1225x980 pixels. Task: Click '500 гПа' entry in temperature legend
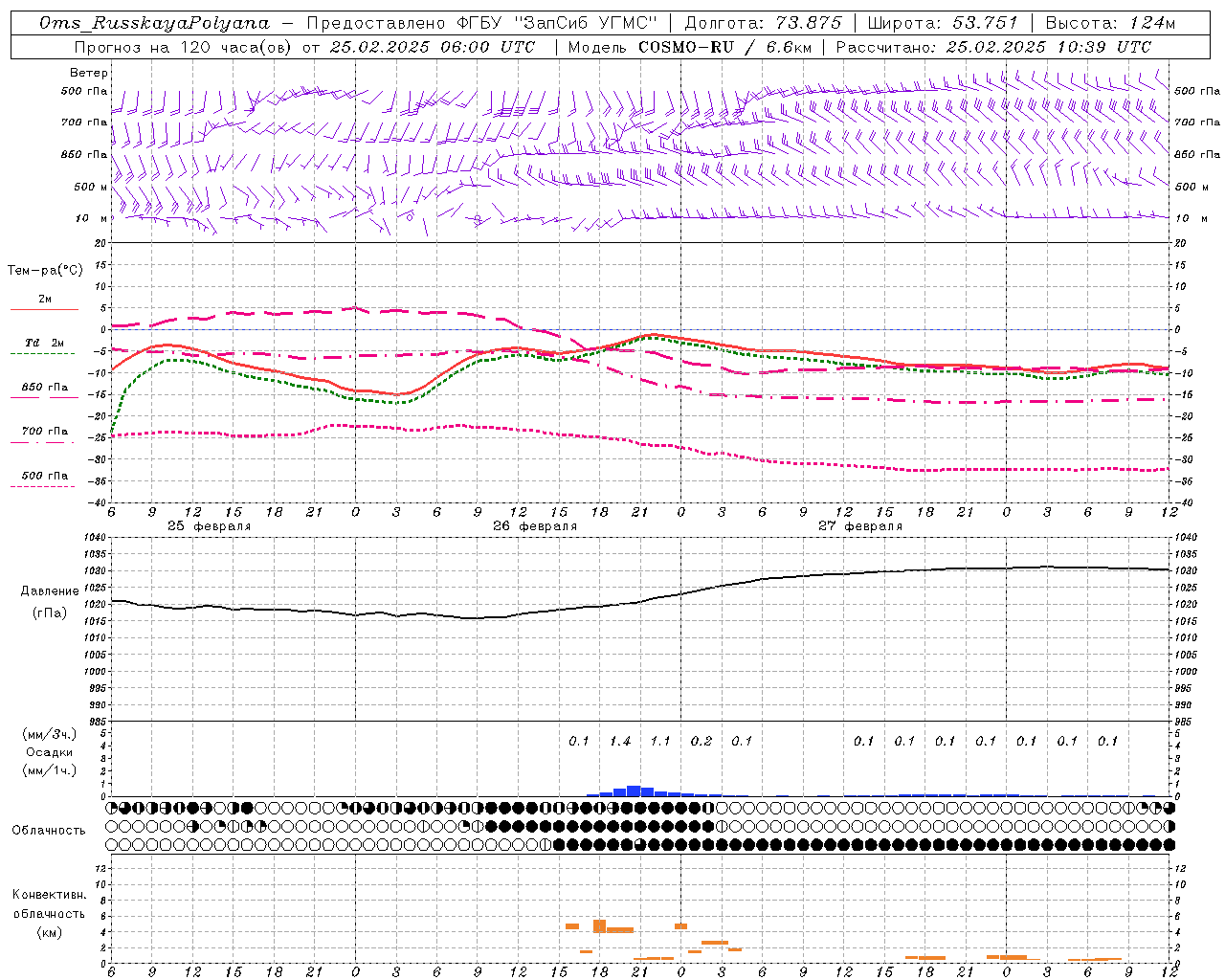45,476
